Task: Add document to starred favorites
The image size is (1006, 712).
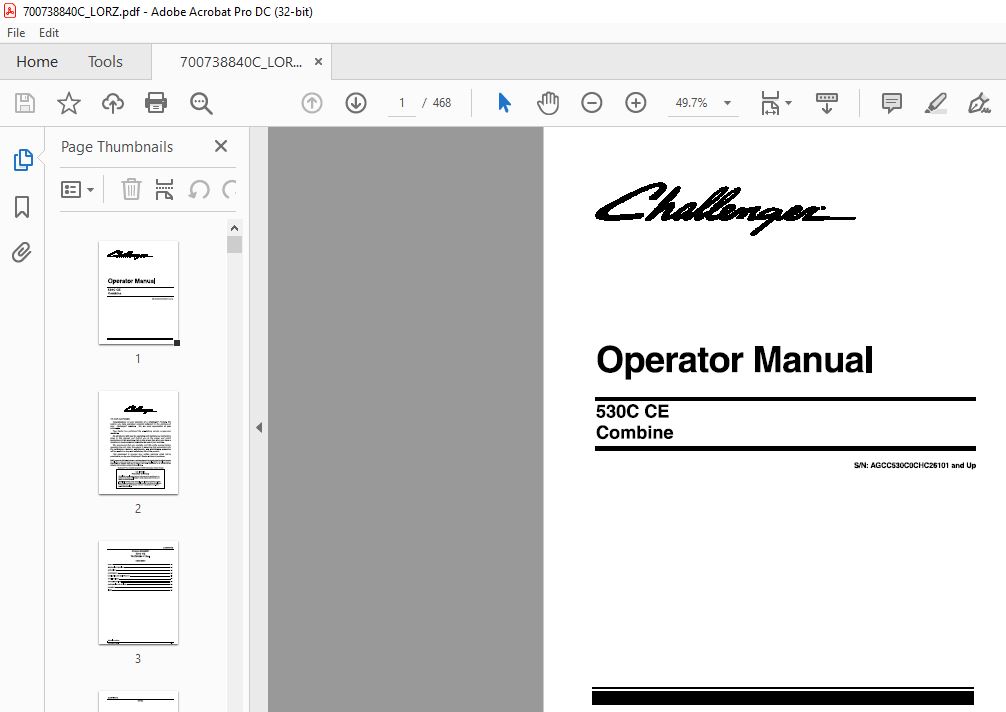Action: click(x=69, y=103)
